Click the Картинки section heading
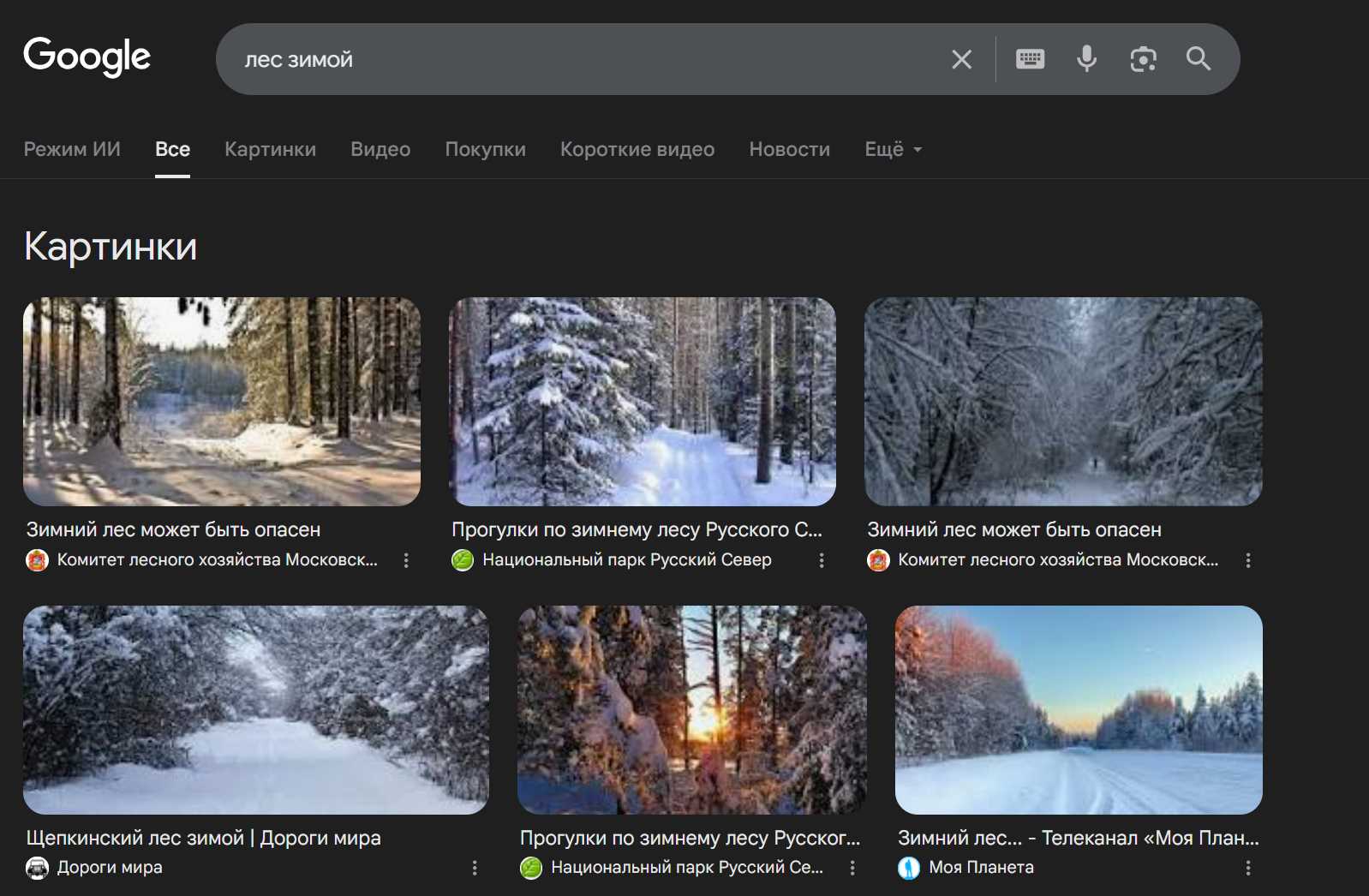 111,247
